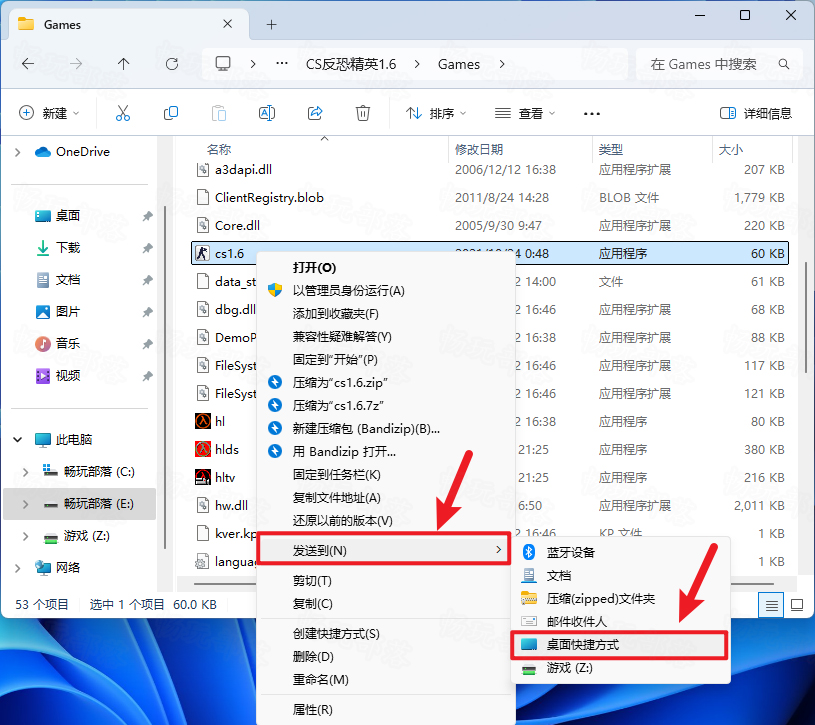Open the 发送到(N) submenu
The width and height of the screenshot is (815, 725).
tap(384, 550)
